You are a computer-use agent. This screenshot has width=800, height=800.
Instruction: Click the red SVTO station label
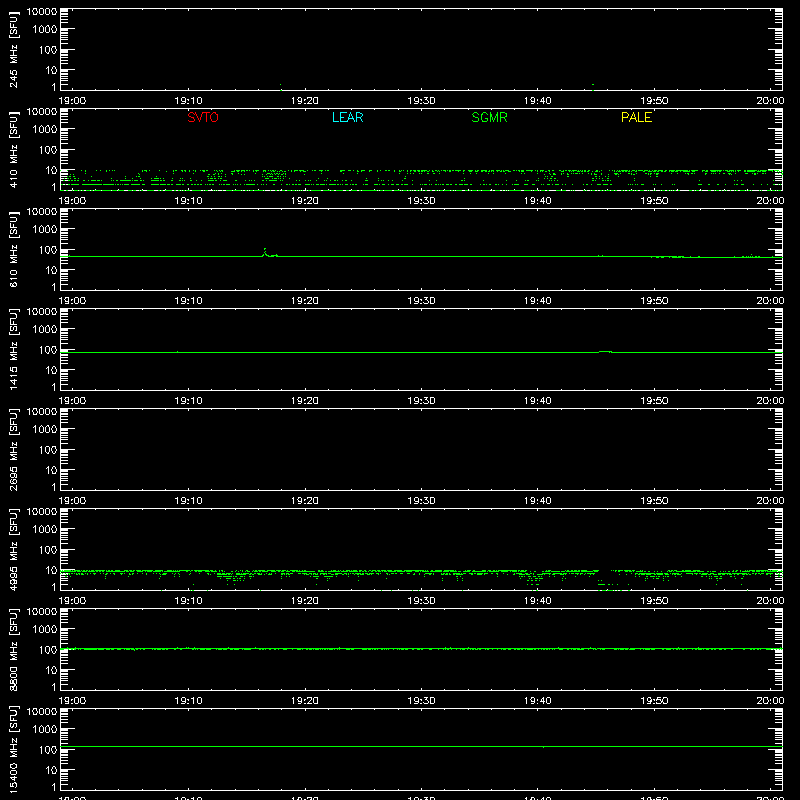203,117
